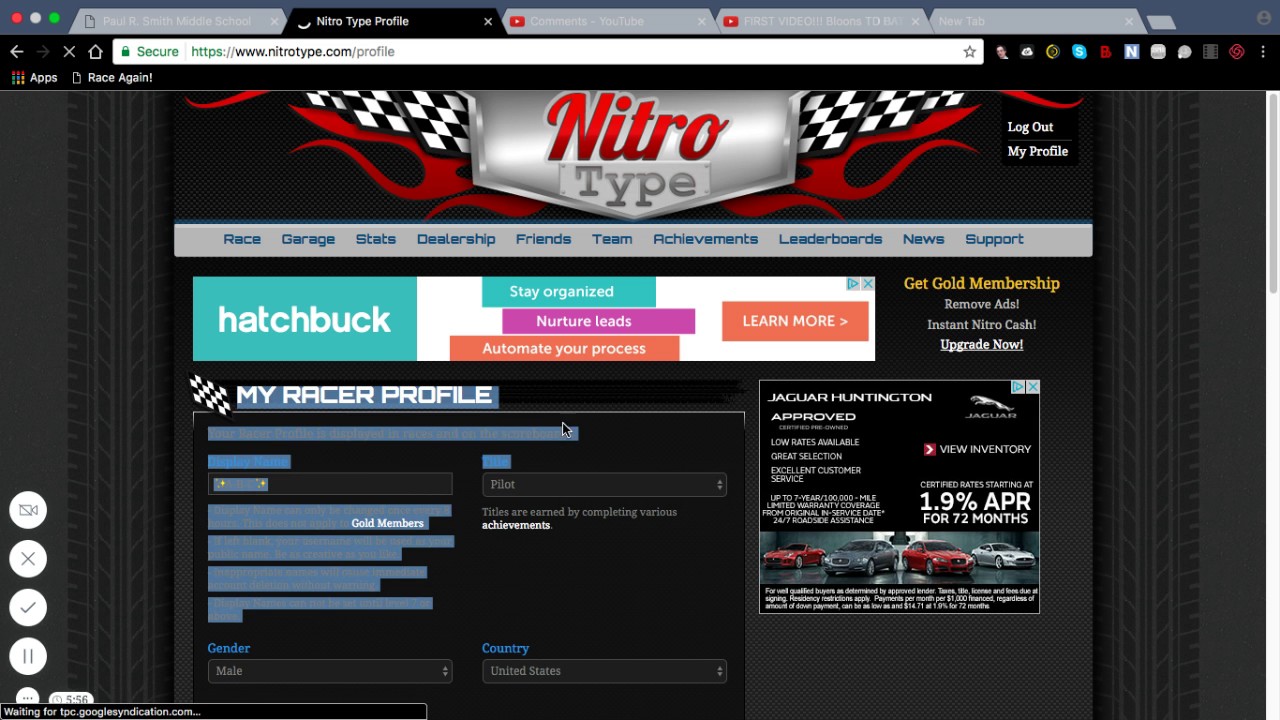Open the Race menu item
Screen dimensions: 1280x720
coord(242,239)
